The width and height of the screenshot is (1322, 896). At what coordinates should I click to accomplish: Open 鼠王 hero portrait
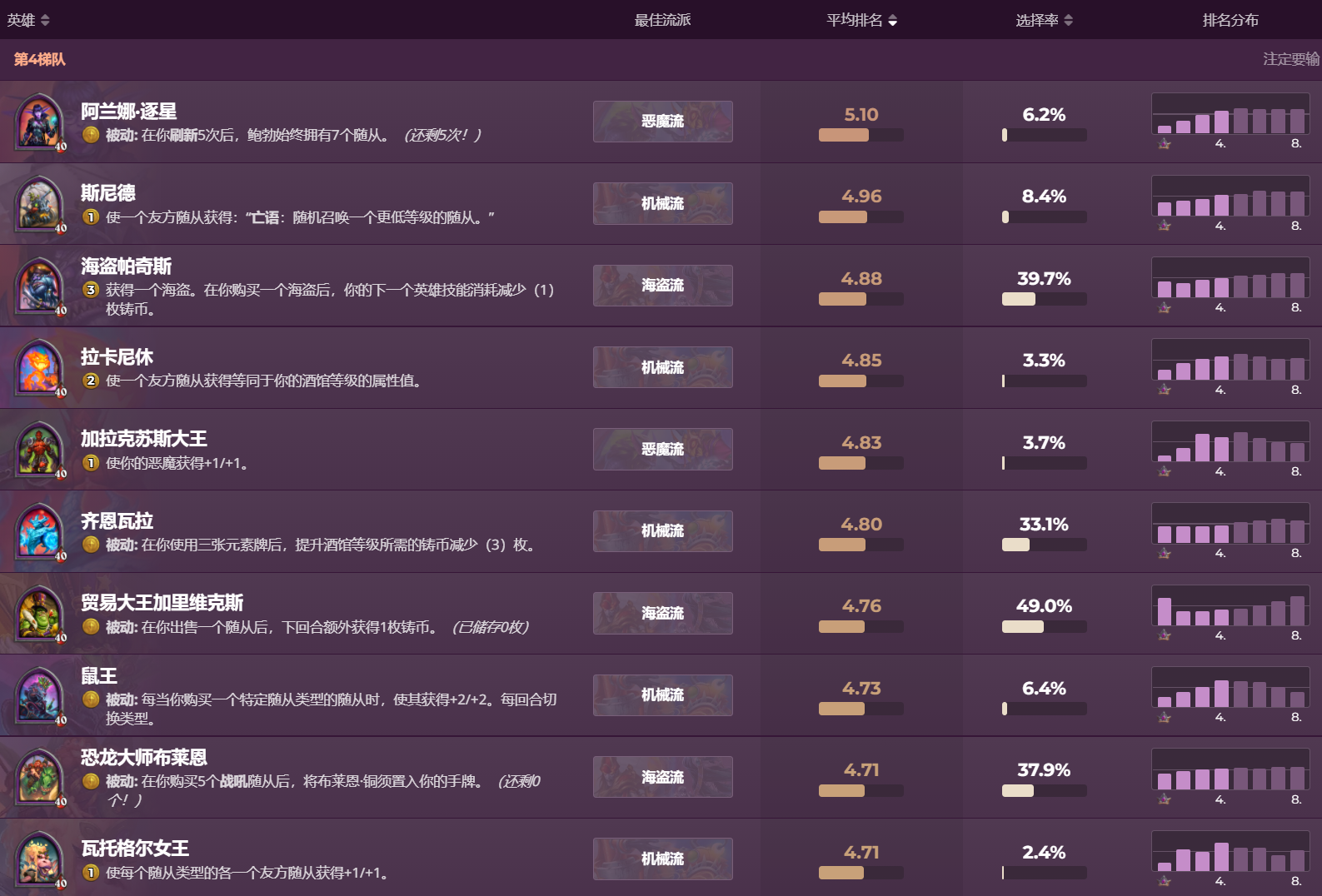coord(39,696)
